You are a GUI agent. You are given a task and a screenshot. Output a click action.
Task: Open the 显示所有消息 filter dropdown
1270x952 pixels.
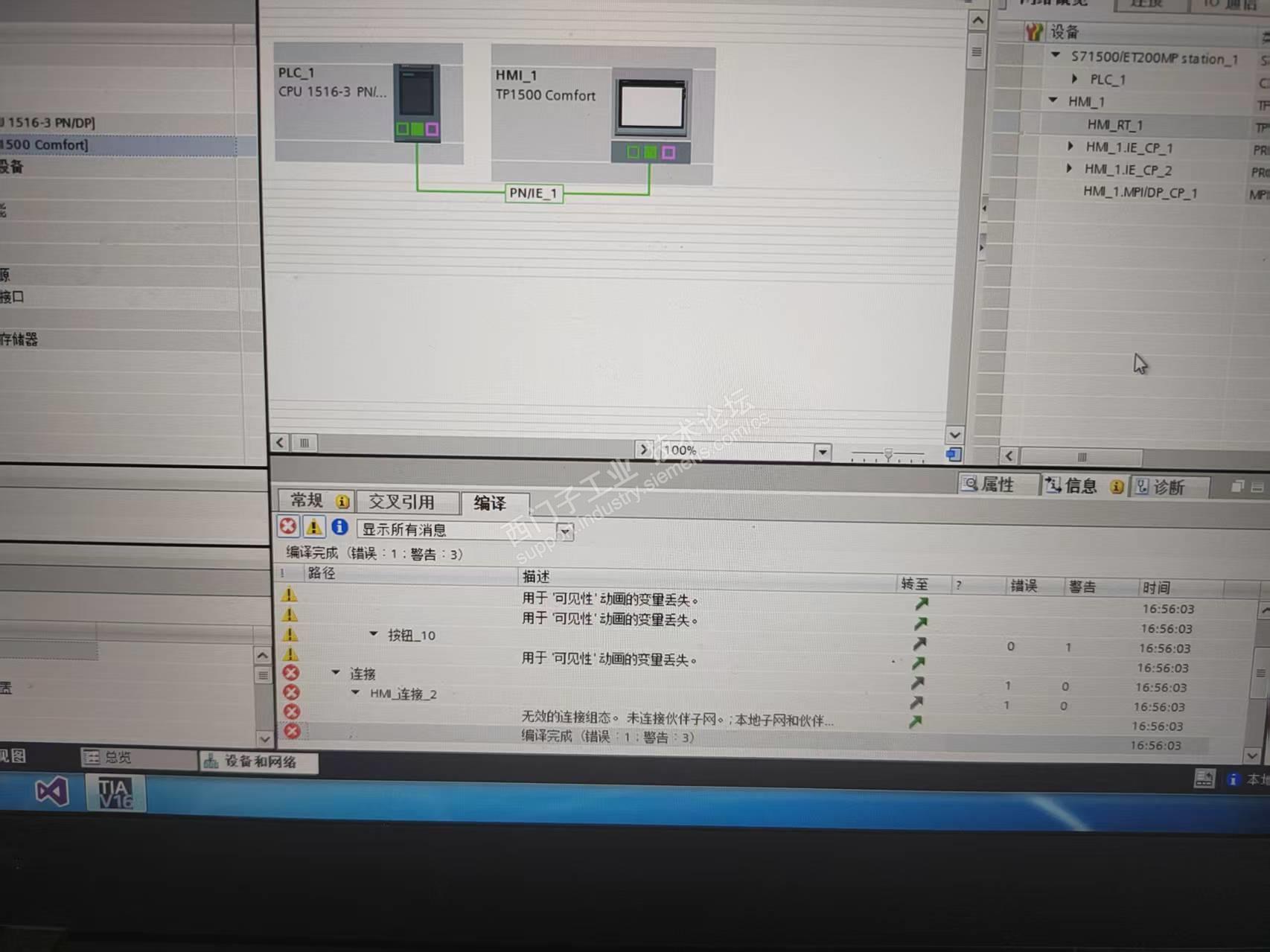(565, 531)
